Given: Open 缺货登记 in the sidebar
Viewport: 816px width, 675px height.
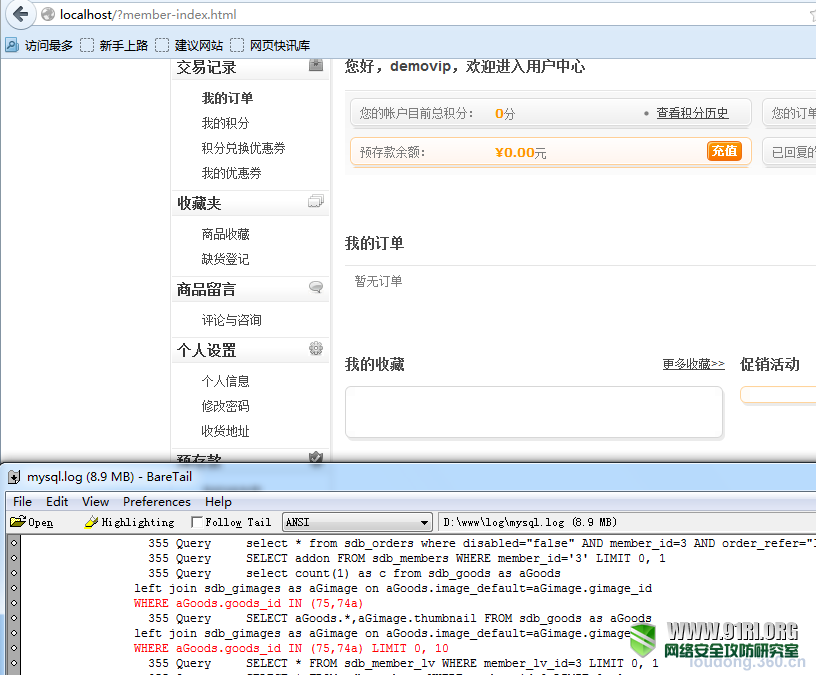Looking at the screenshot, I should click(225, 259).
